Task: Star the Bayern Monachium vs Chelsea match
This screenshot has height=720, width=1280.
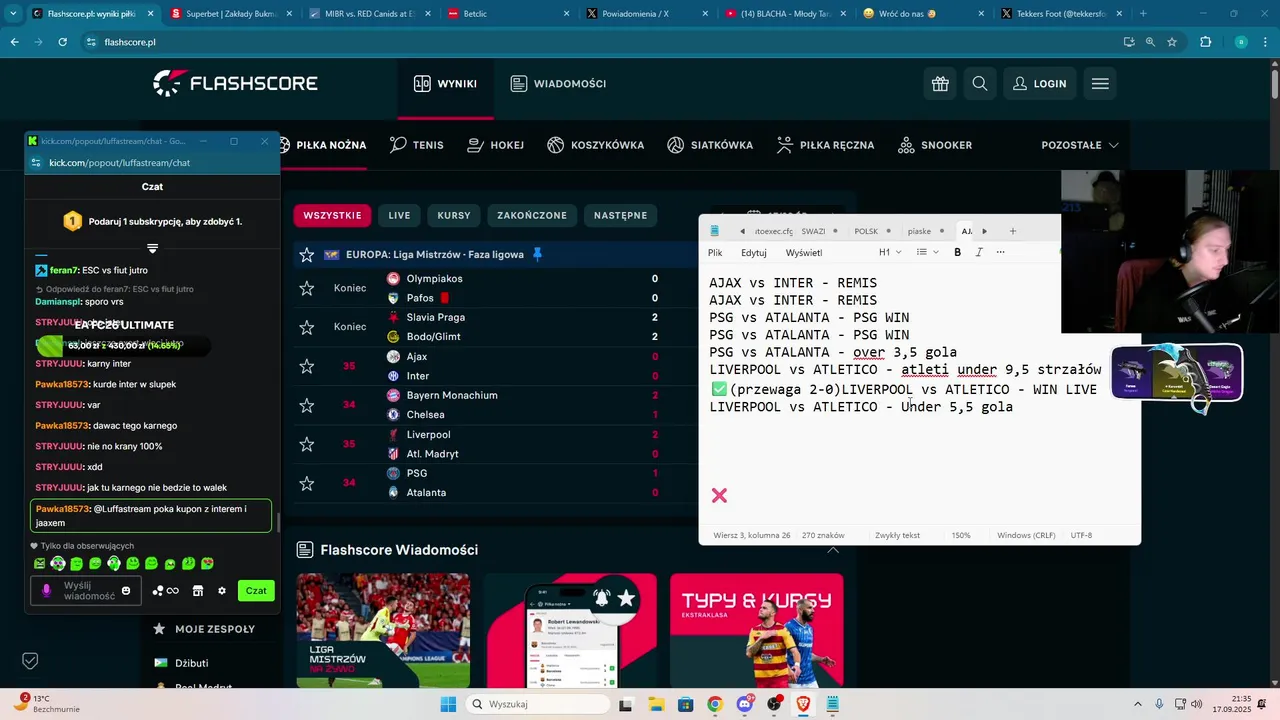Action: pos(307,405)
